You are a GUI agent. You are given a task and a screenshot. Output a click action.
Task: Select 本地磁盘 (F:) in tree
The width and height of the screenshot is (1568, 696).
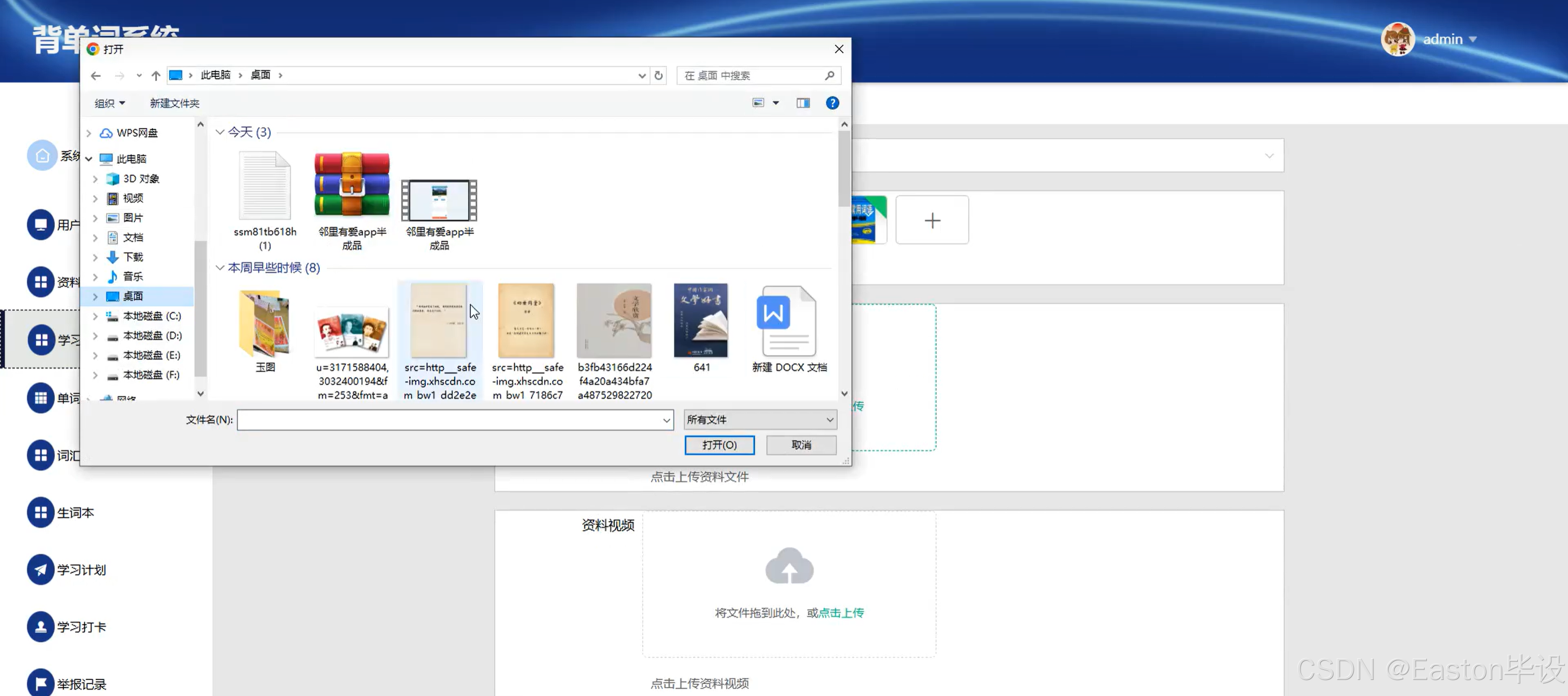pos(151,375)
